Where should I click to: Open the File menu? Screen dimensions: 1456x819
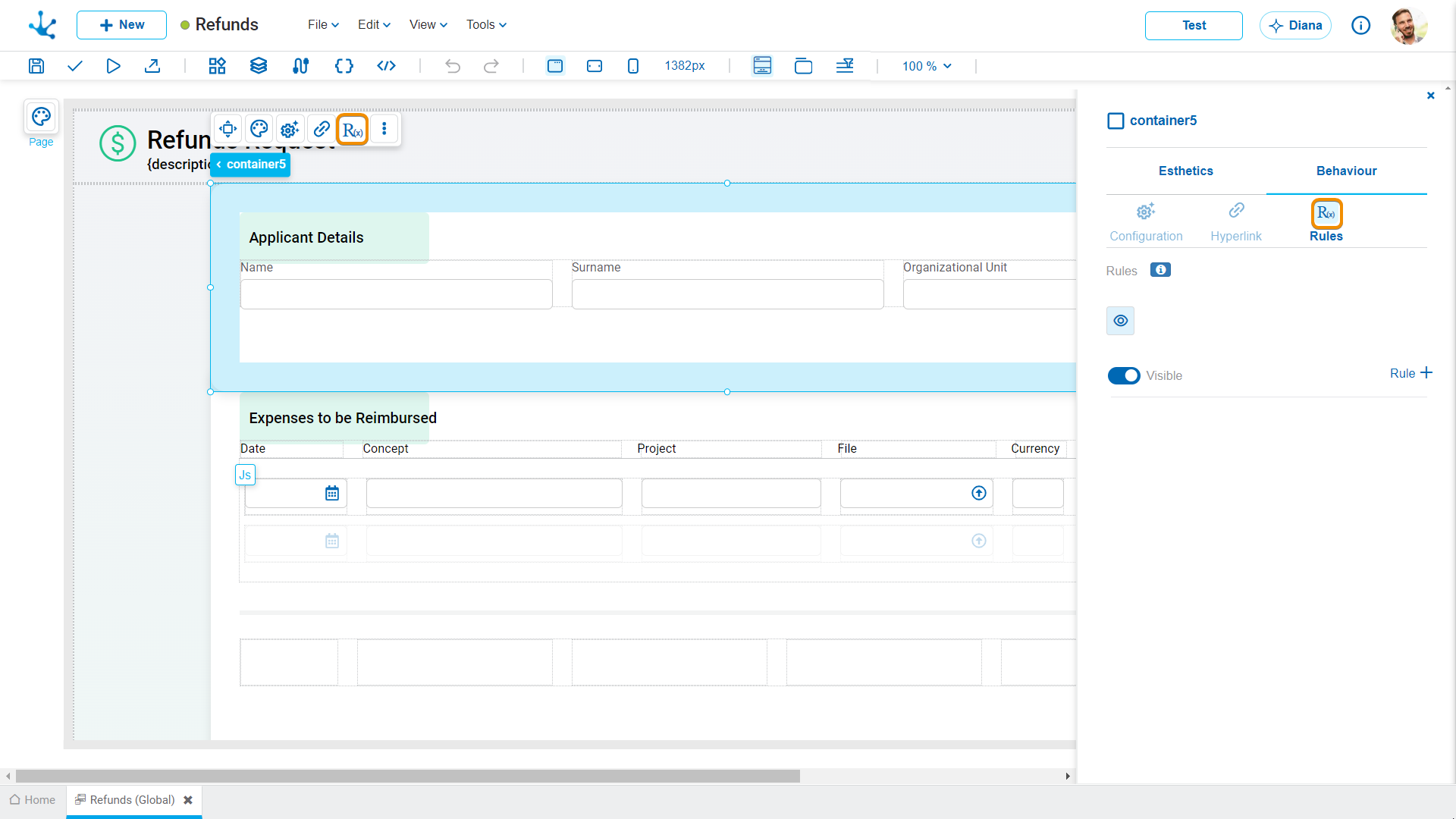pyautogui.click(x=324, y=25)
